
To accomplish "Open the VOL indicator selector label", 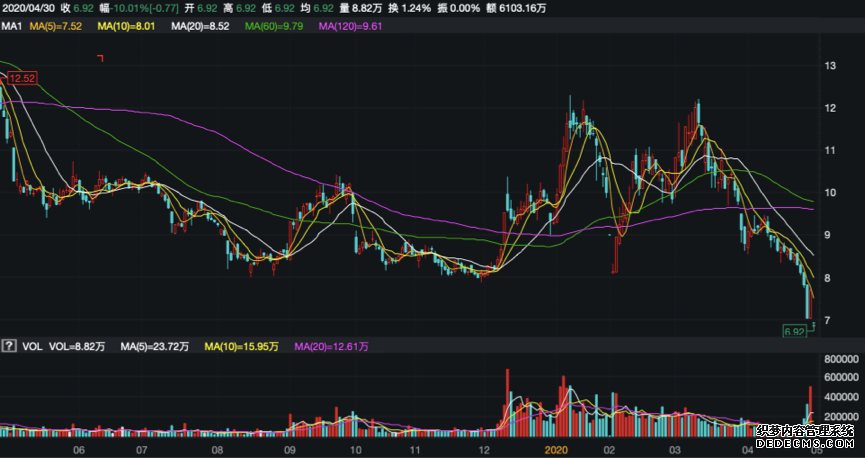I will (x=32, y=346).
